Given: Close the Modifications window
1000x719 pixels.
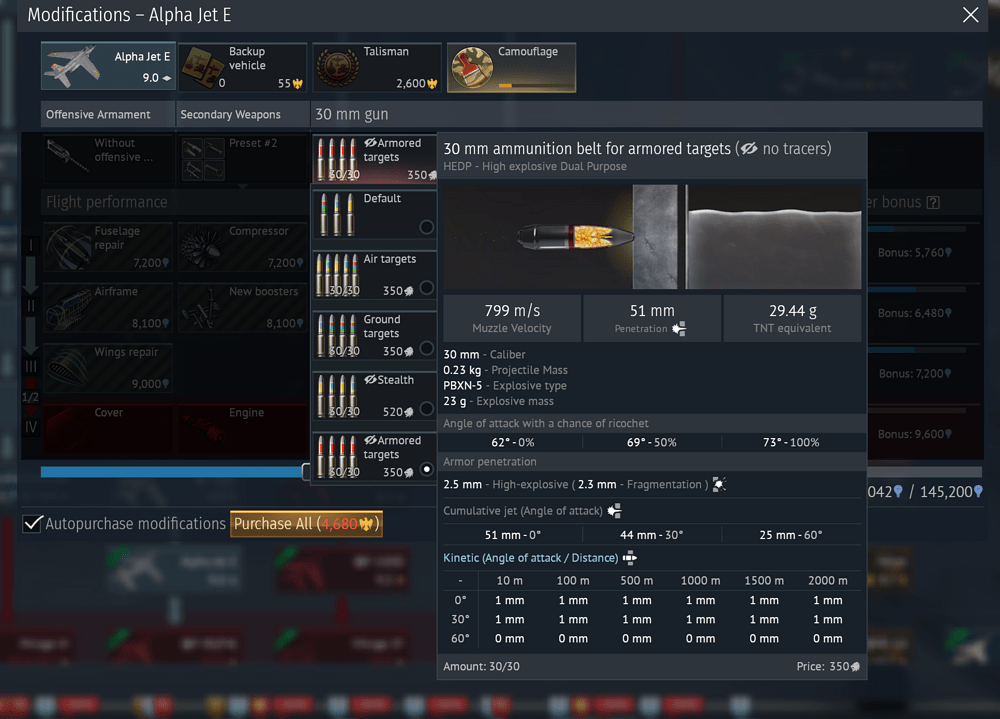Looking at the screenshot, I should click(970, 15).
